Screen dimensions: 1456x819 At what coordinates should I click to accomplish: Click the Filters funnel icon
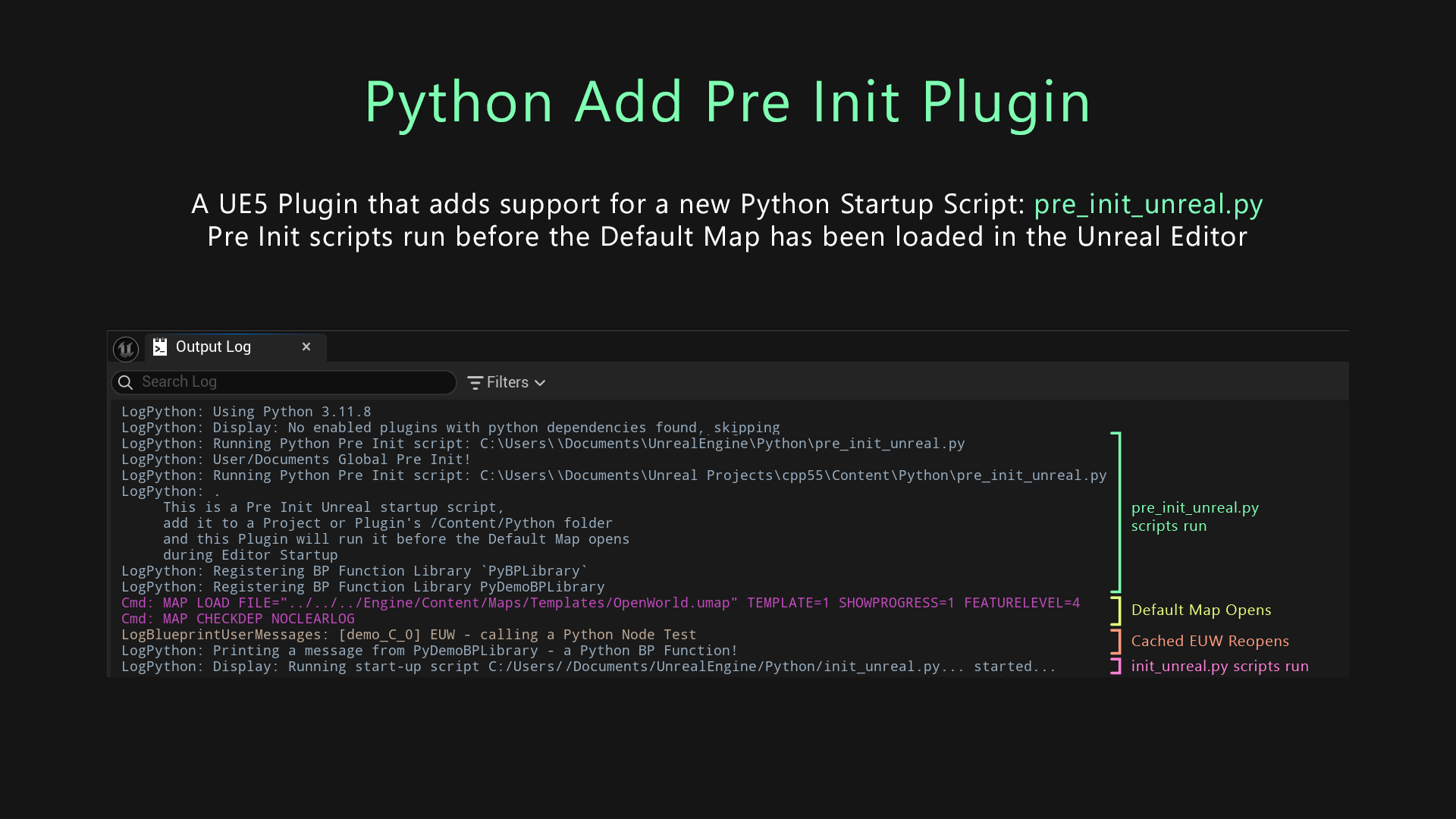[x=475, y=383]
